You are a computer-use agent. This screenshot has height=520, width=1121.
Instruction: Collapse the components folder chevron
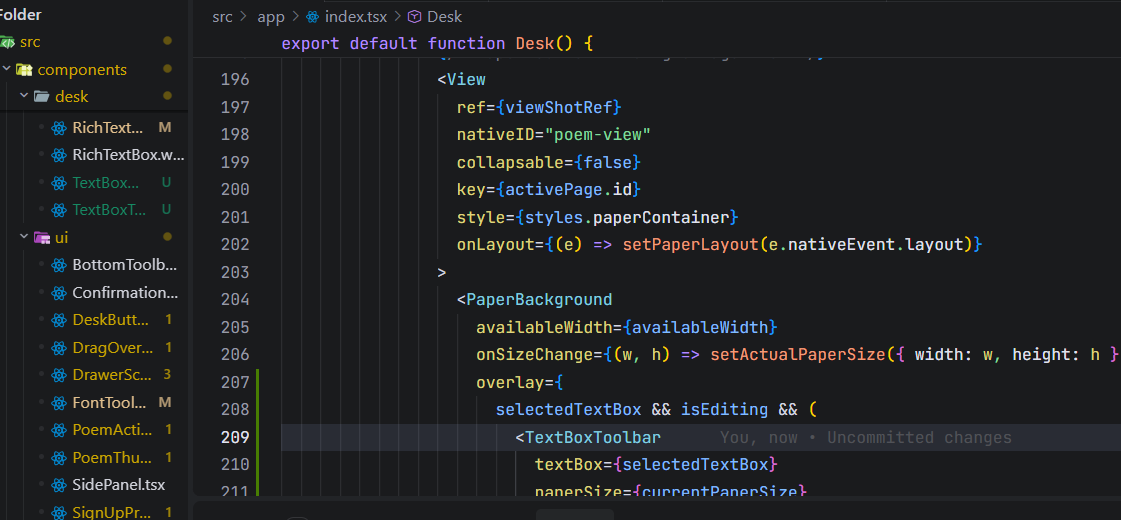(x=7, y=69)
